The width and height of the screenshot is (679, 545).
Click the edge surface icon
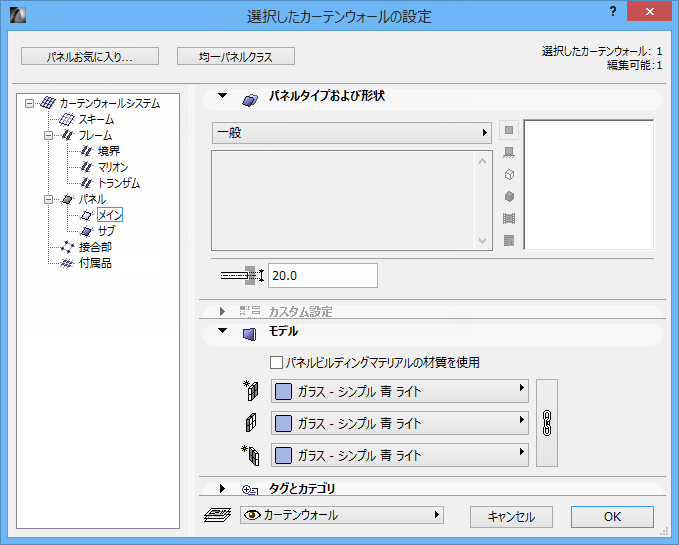point(251,423)
